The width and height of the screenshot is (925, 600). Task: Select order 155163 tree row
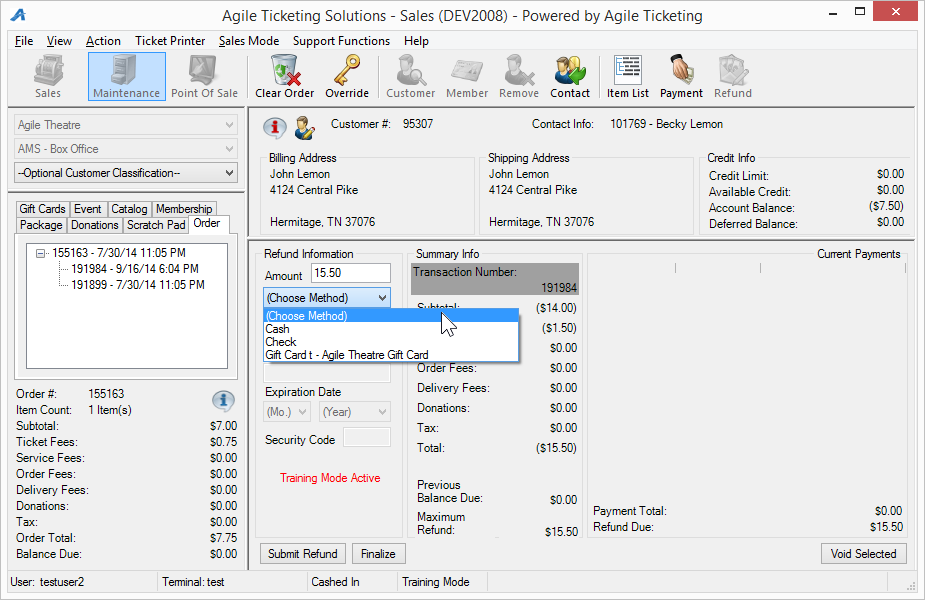(x=119, y=253)
